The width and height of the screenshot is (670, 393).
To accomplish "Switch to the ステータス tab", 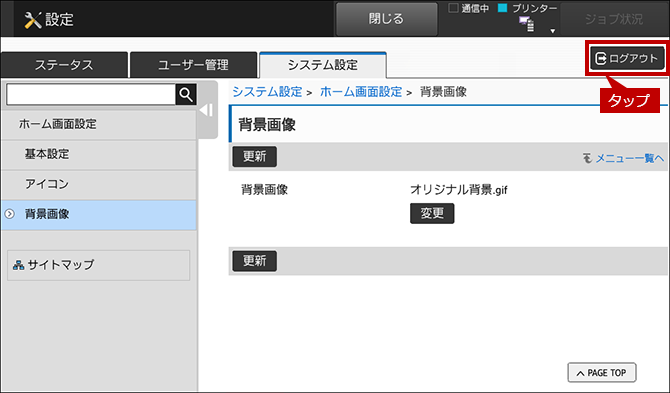I will pos(64,65).
